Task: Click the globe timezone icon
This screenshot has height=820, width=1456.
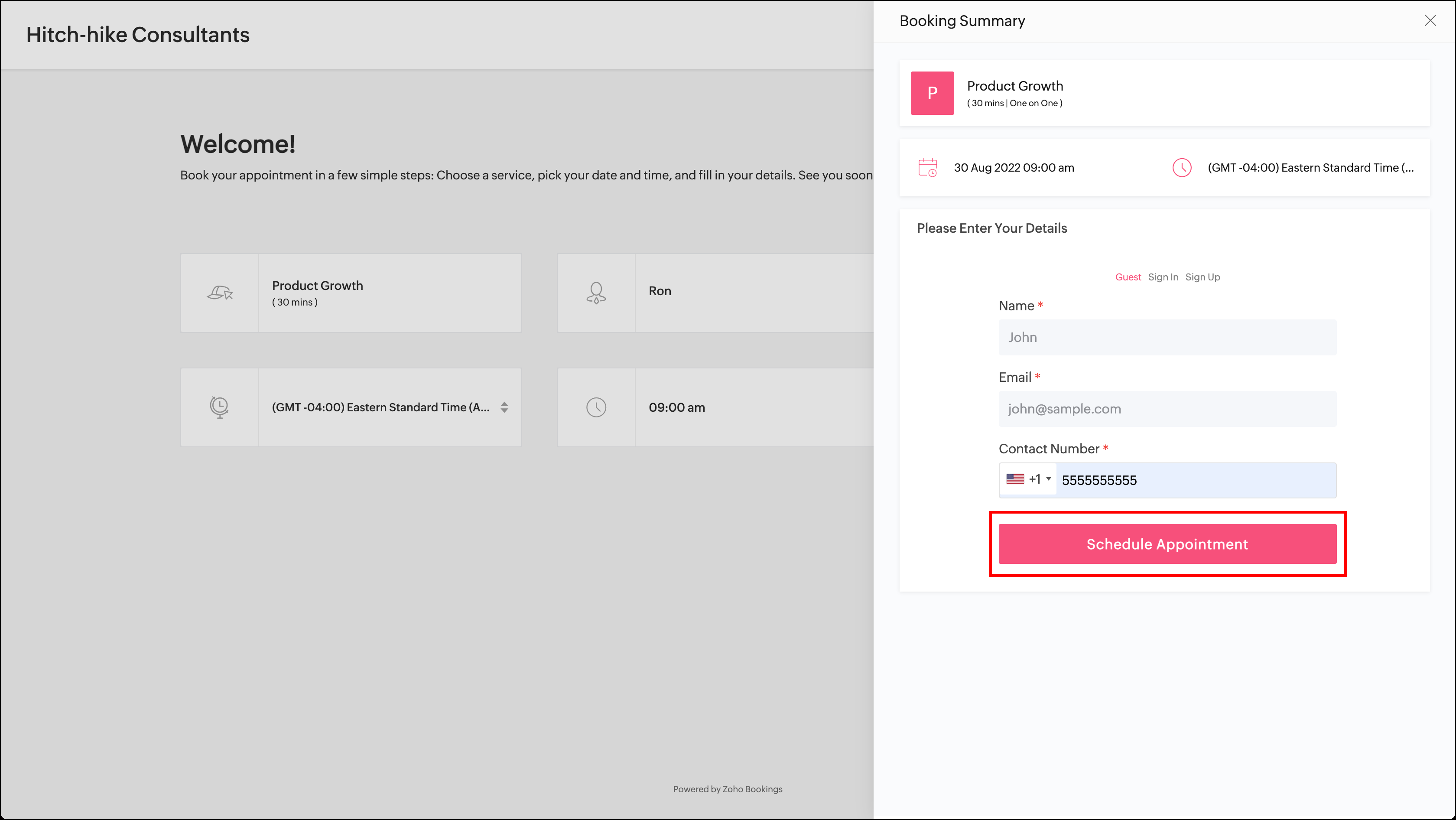Action: tap(219, 407)
